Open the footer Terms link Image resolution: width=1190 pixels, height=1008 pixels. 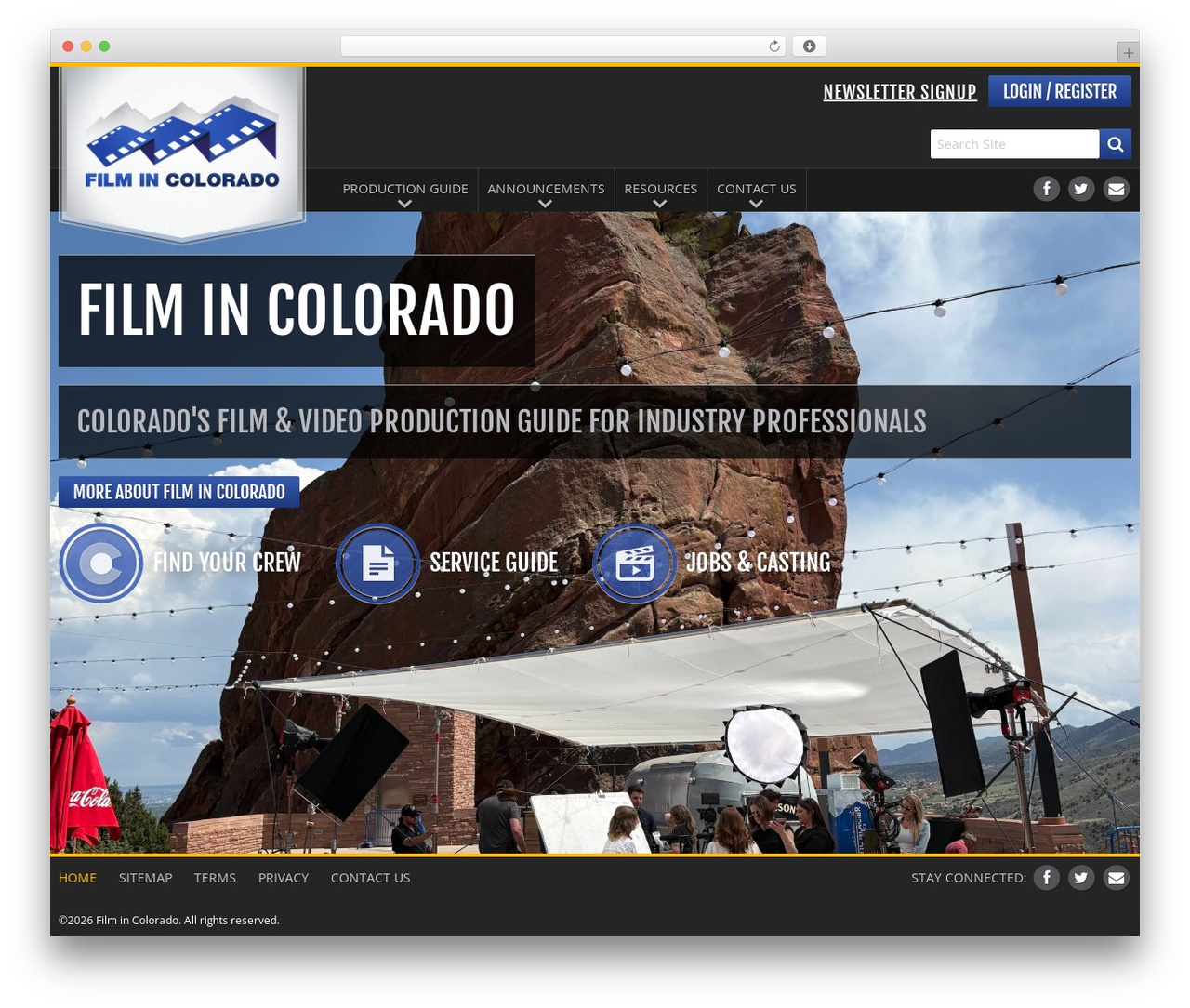(x=215, y=878)
